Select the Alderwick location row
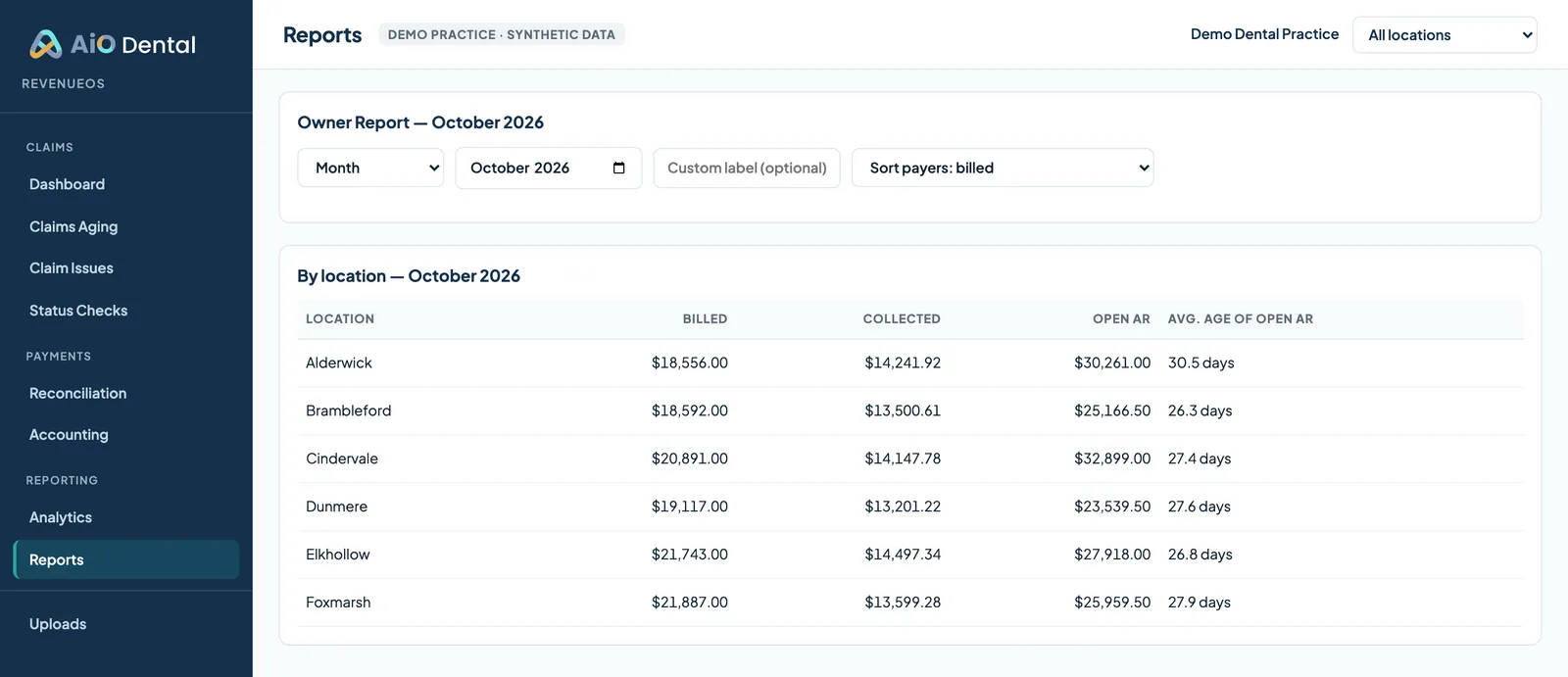 coord(910,363)
